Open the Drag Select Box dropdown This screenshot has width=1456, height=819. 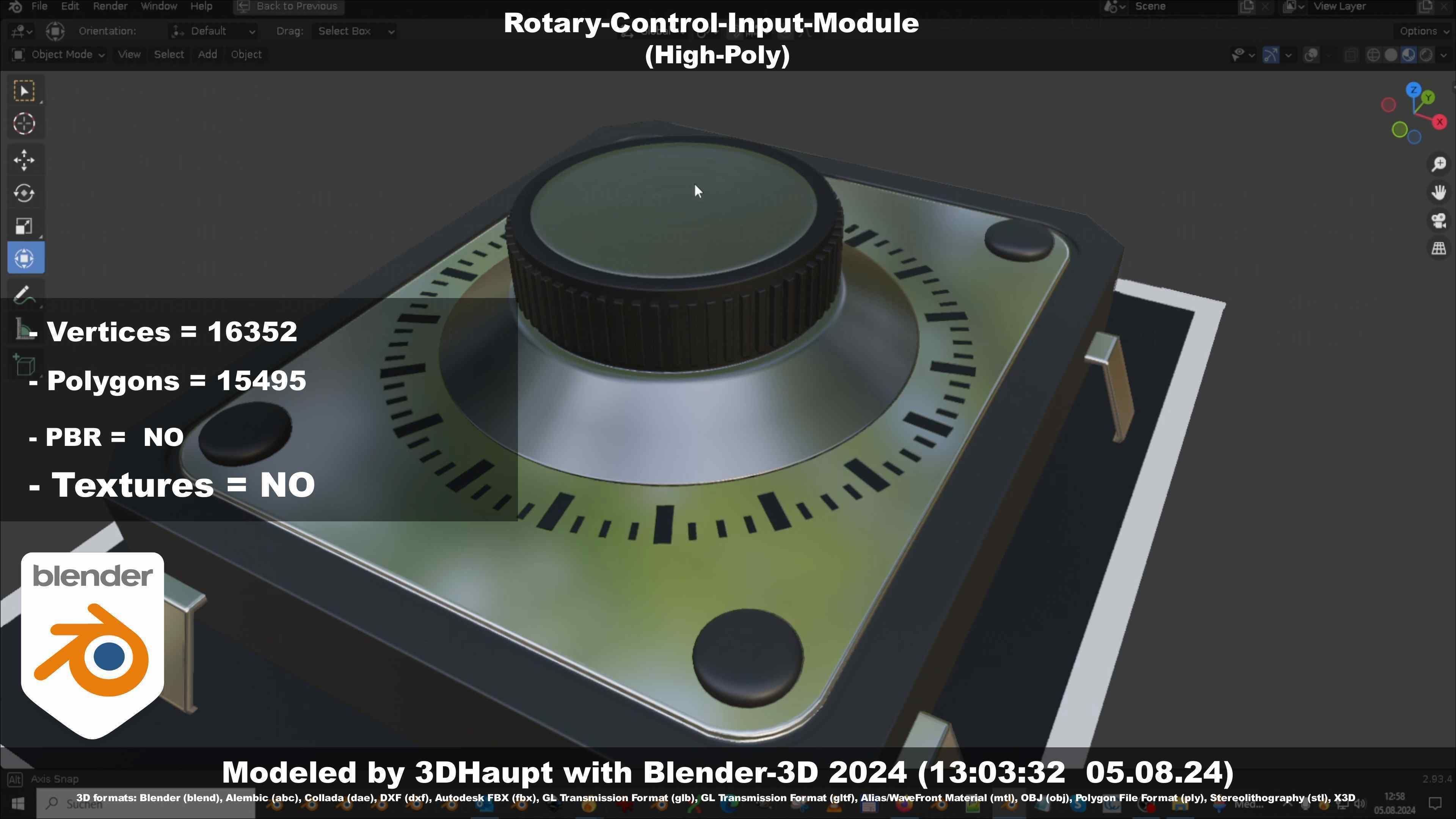(355, 31)
